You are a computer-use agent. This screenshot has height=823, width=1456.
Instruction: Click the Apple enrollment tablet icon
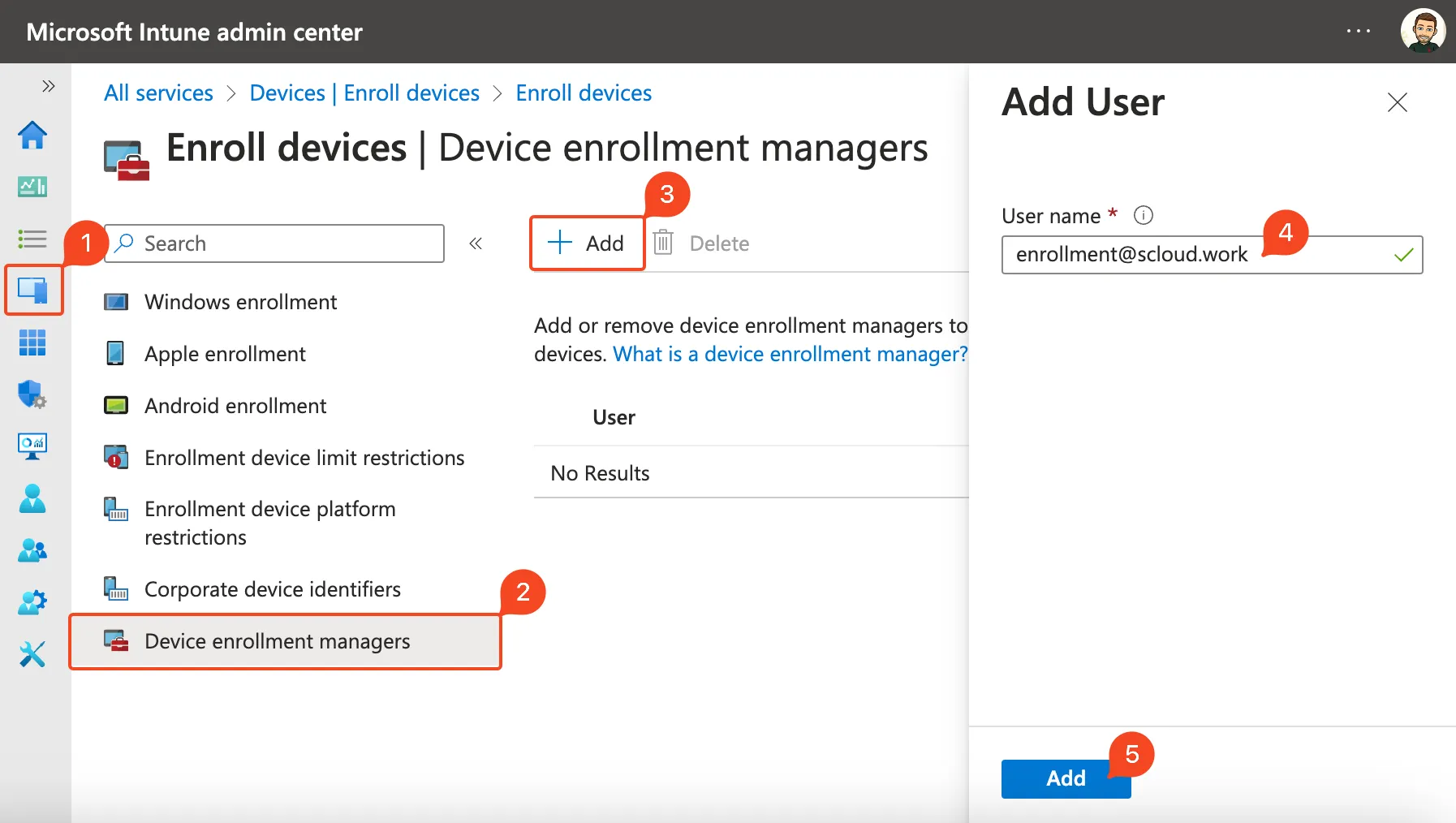tap(116, 353)
